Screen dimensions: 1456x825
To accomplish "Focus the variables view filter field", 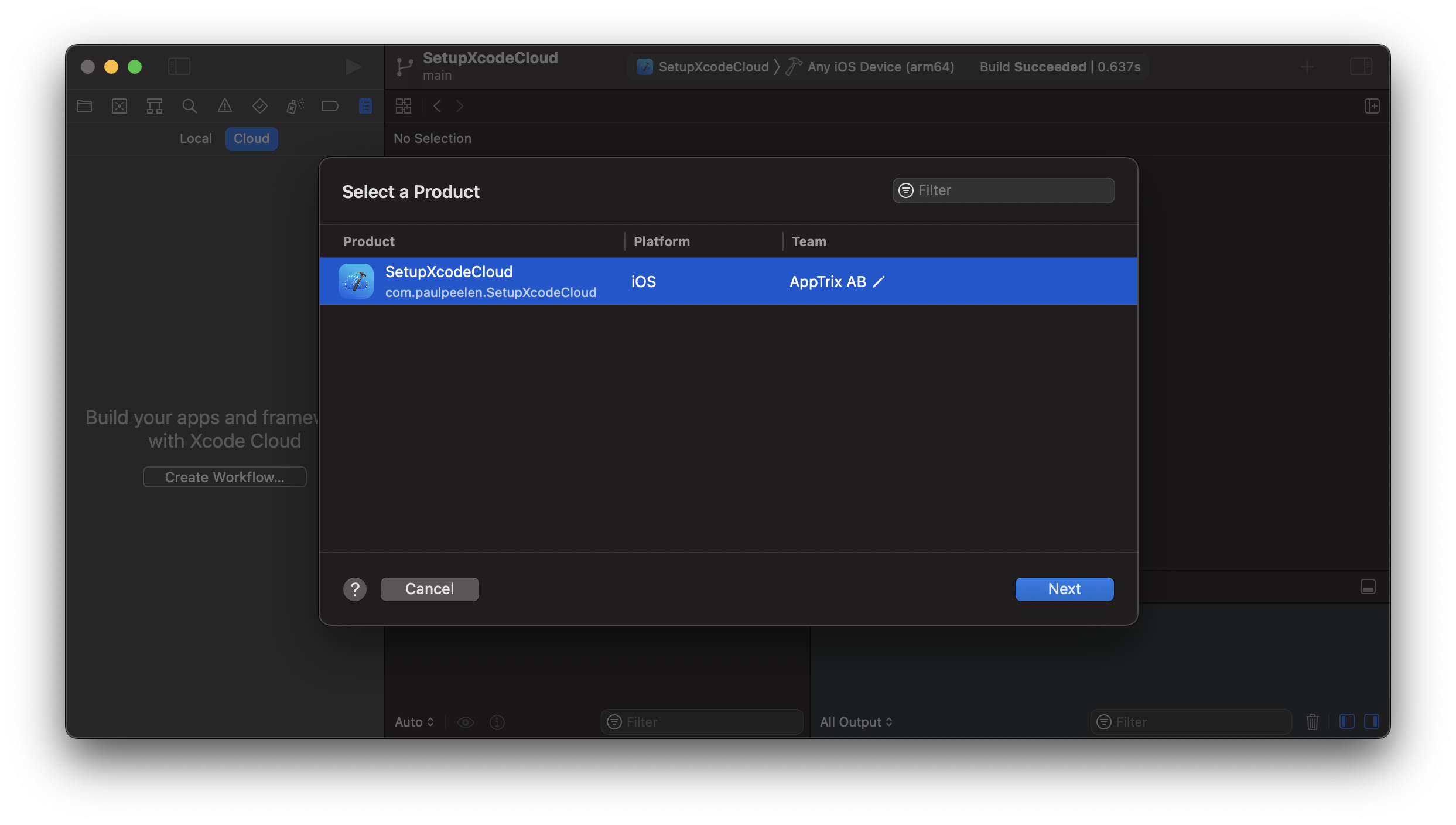I will coord(702,722).
